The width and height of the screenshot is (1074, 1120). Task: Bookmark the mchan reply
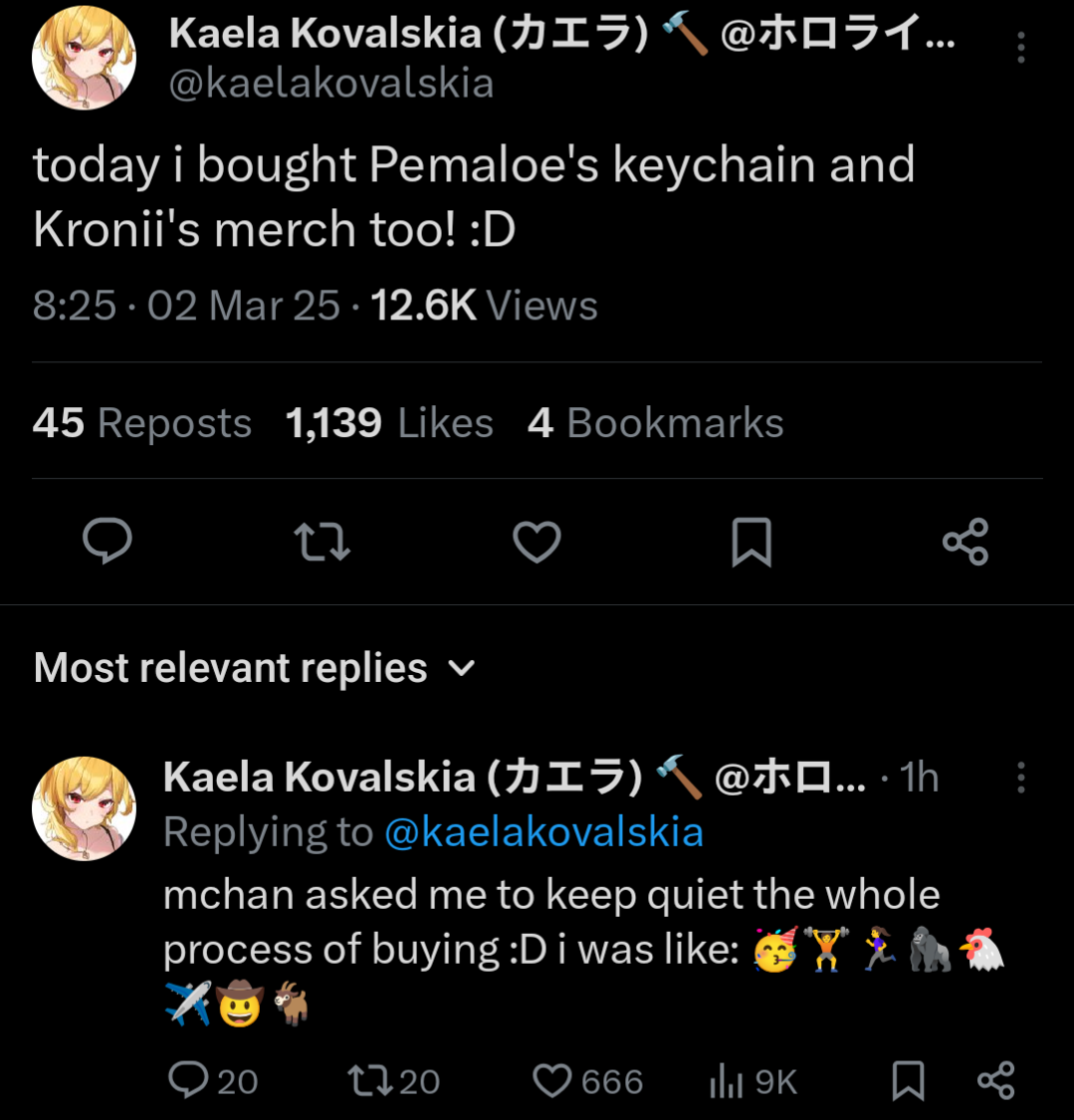(x=907, y=1080)
